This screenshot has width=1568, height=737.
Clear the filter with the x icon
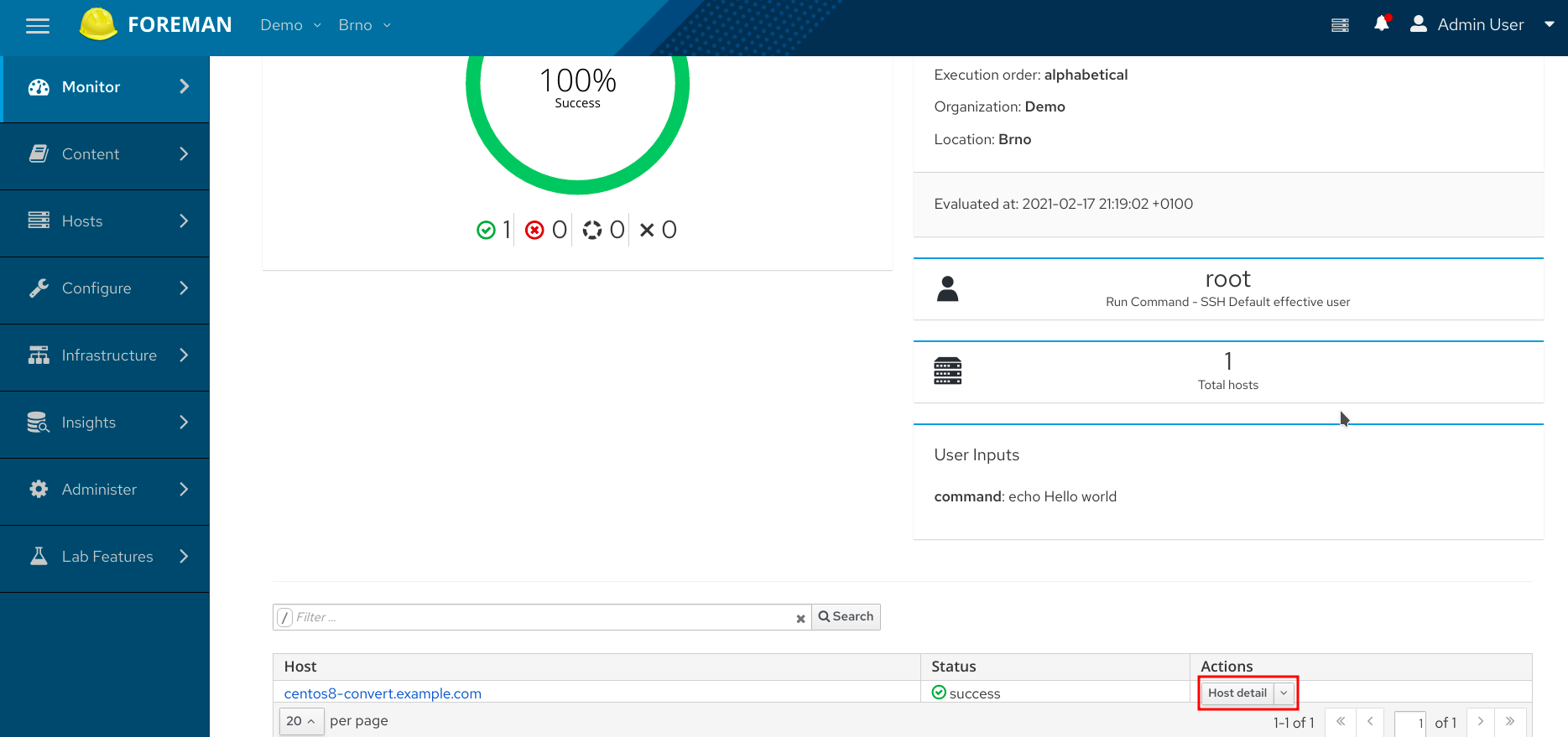pyautogui.click(x=800, y=619)
